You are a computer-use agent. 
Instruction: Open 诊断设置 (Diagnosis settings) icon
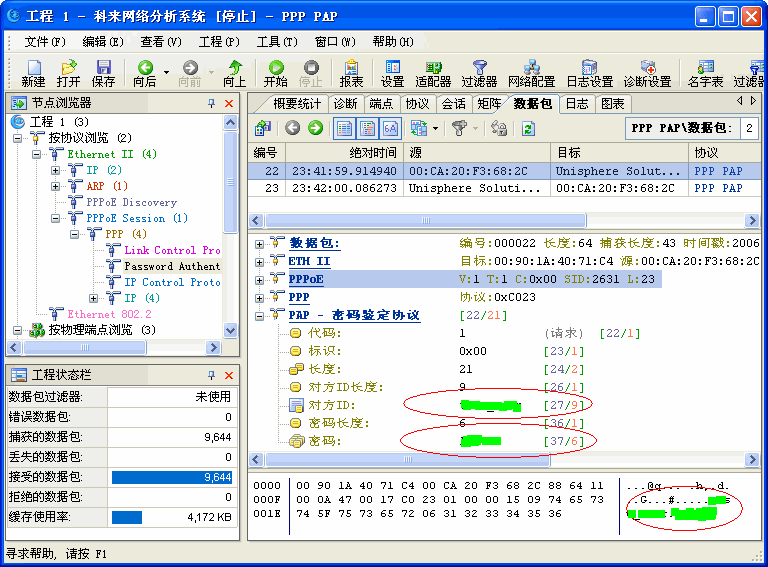tap(647, 73)
